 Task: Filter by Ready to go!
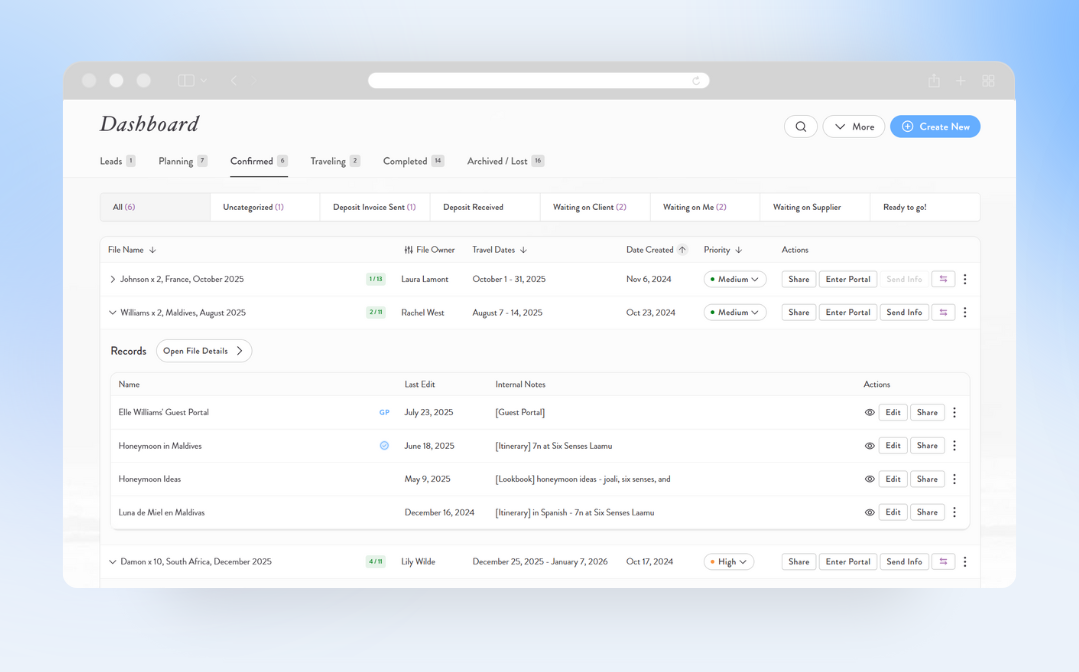(925, 207)
